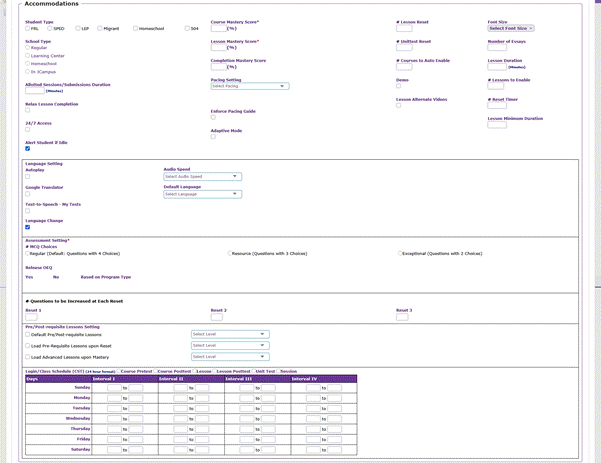Check the FRL student type checkbox

click(27, 29)
